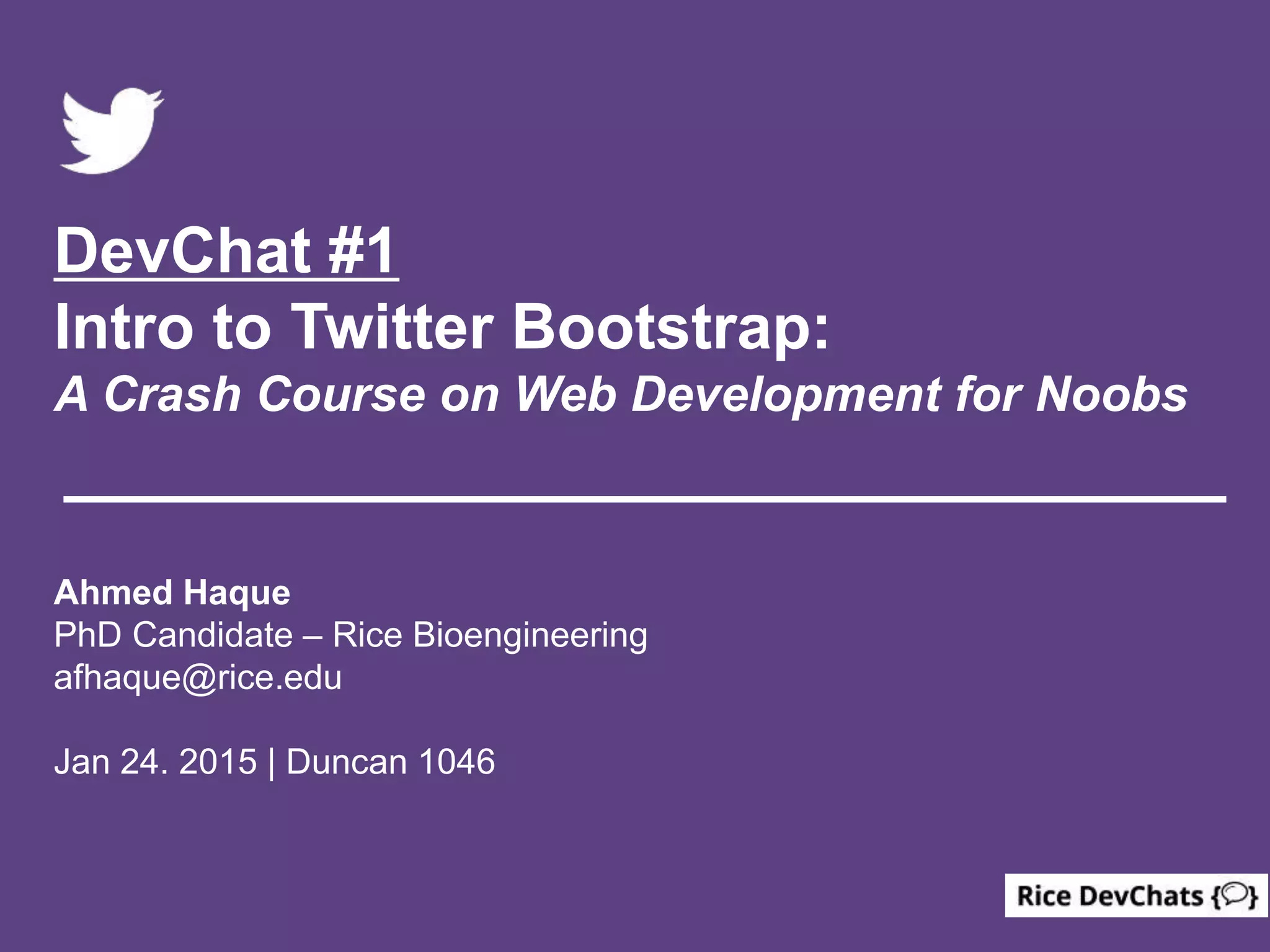Click the white horizontal divider line
The image size is (1270, 952).
[x=645, y=499]
